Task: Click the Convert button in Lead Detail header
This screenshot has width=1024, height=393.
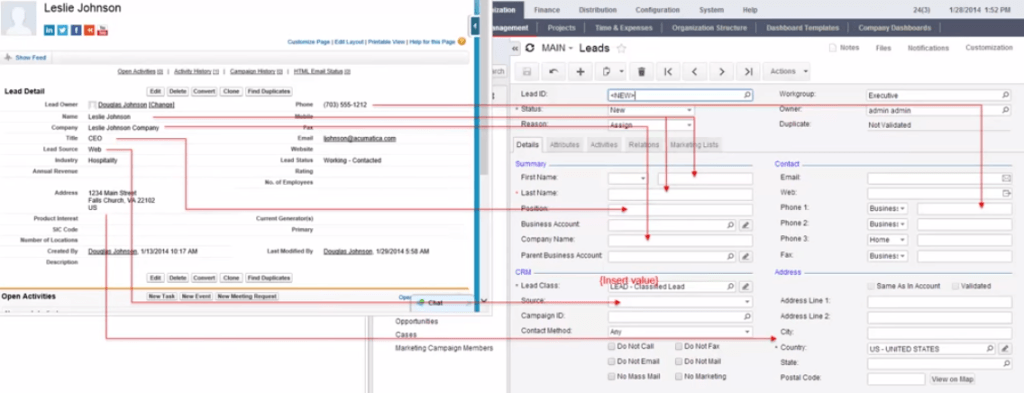Action: coord(204,91)
